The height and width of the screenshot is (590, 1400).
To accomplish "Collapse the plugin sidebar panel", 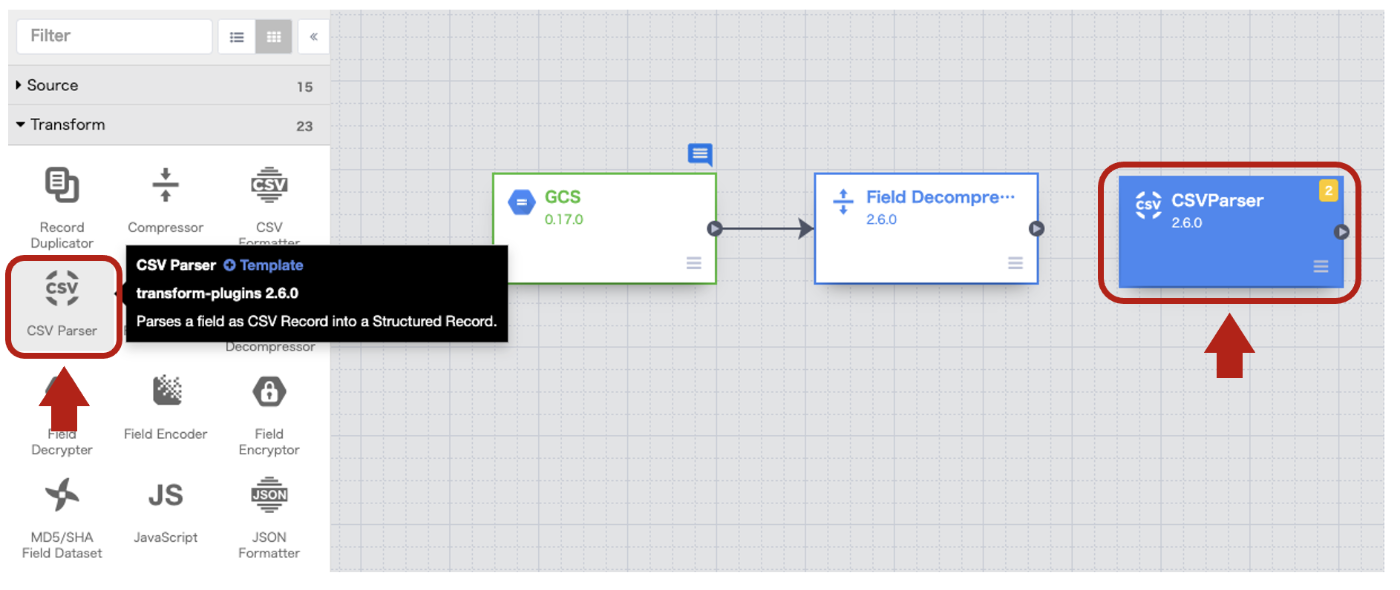I will [313, 37].
